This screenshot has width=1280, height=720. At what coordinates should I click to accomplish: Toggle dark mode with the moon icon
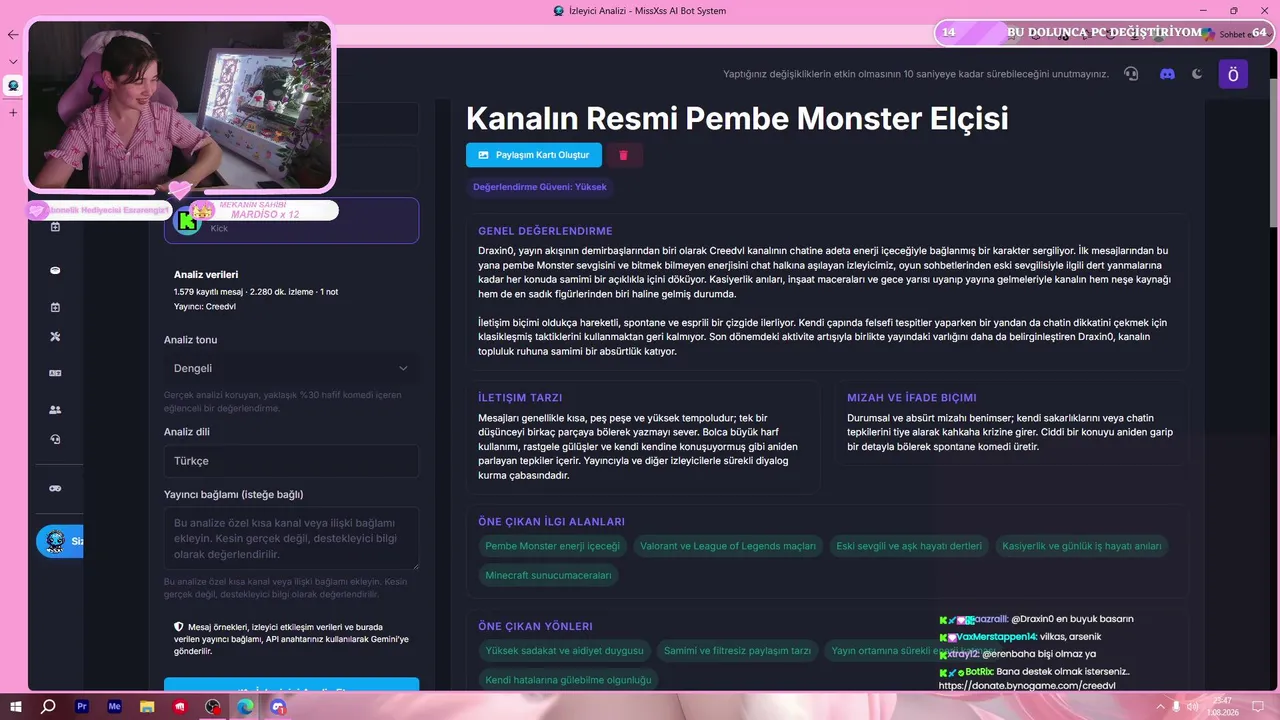(1198, 74)
